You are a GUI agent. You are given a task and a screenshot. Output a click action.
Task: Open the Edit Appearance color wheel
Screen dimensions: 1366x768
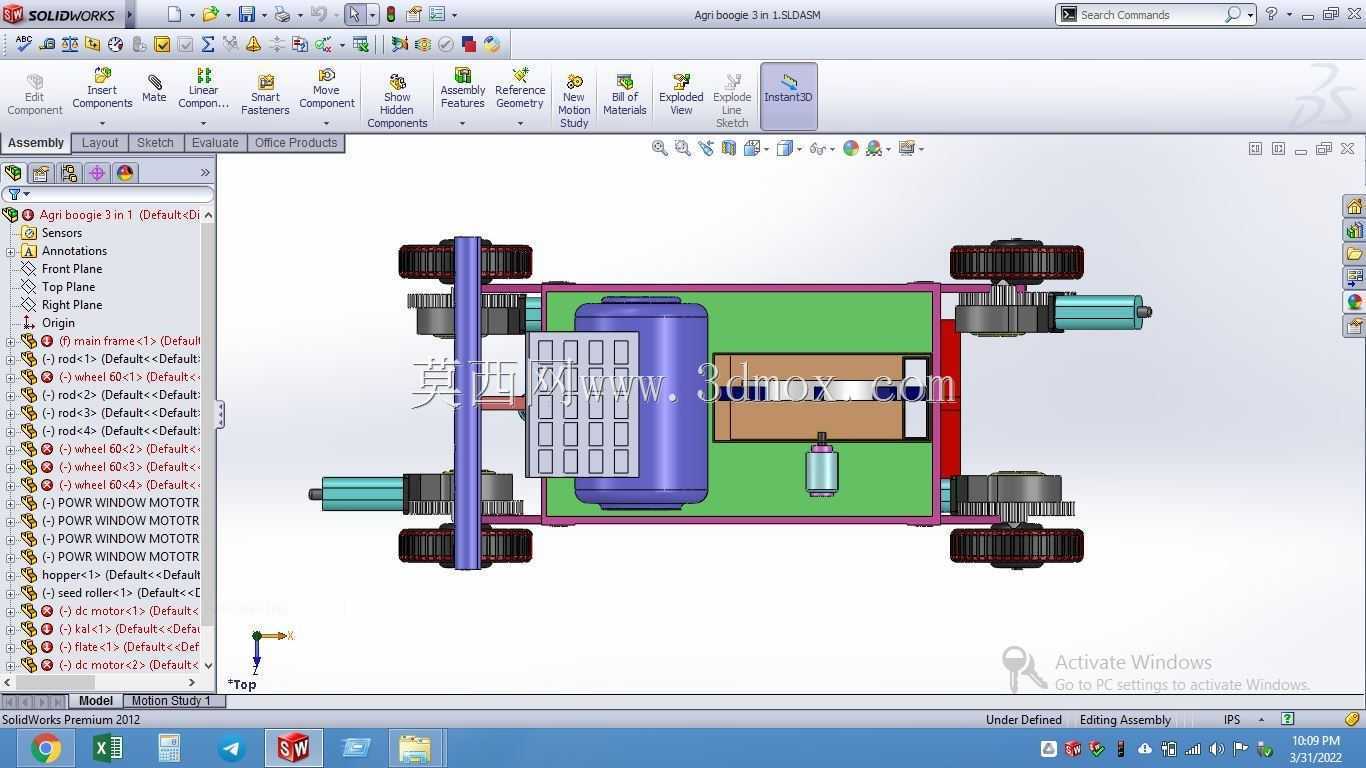[x=851, y=148]
